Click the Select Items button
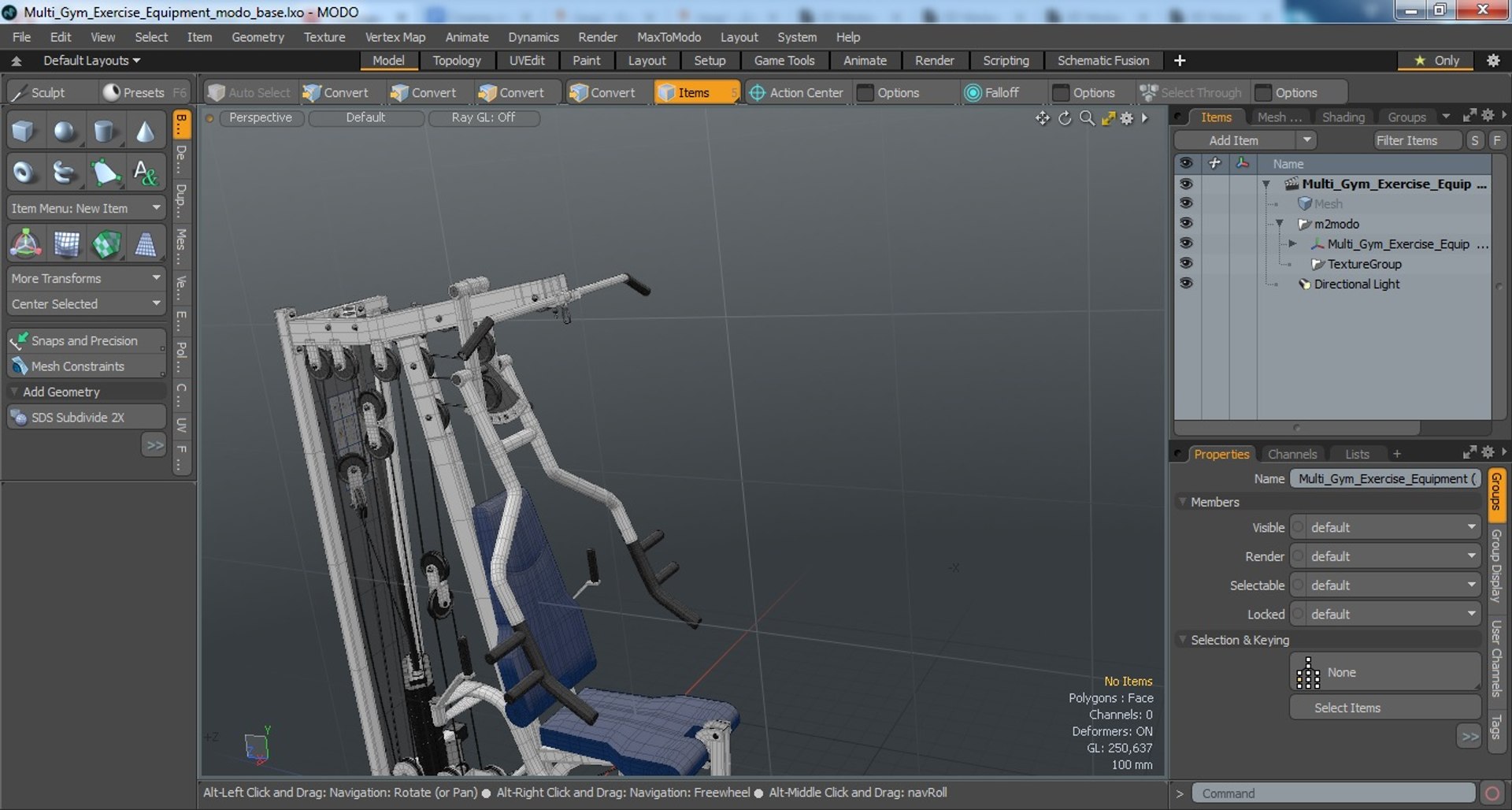This screenshot has height=810, width=1512. point(1385,708)
